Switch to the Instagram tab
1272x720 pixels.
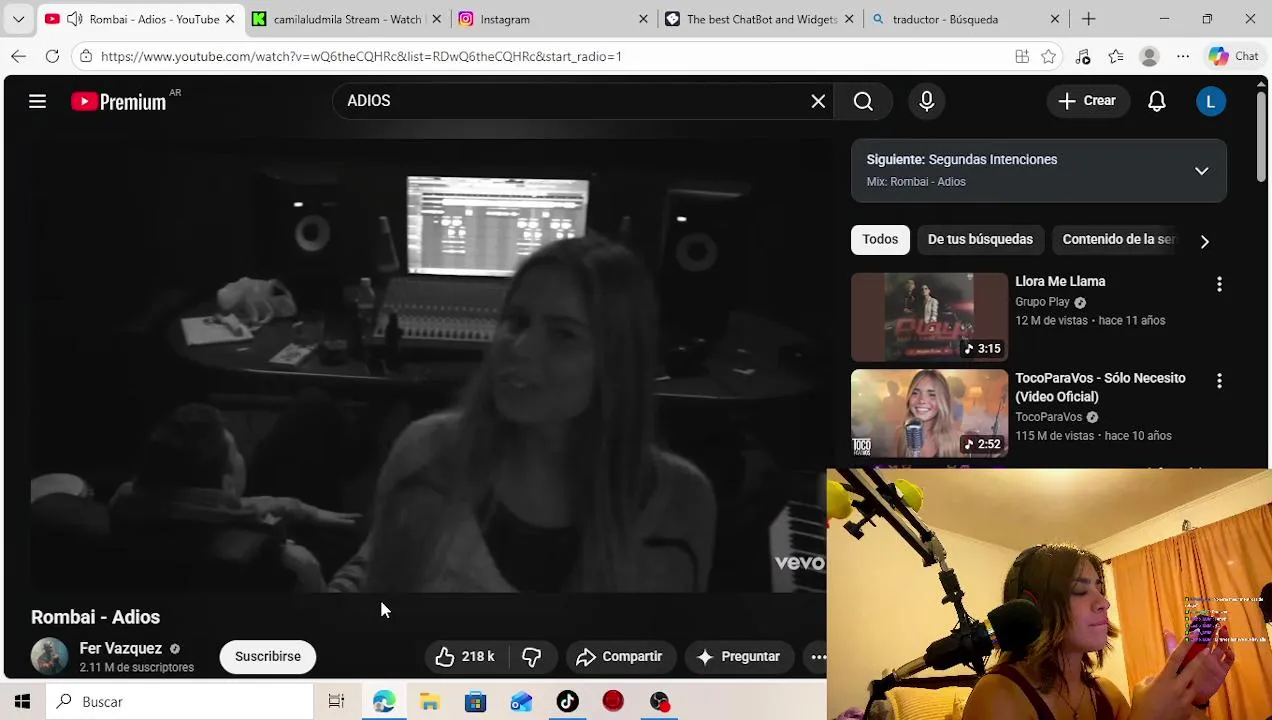click(x=554, y=19)
